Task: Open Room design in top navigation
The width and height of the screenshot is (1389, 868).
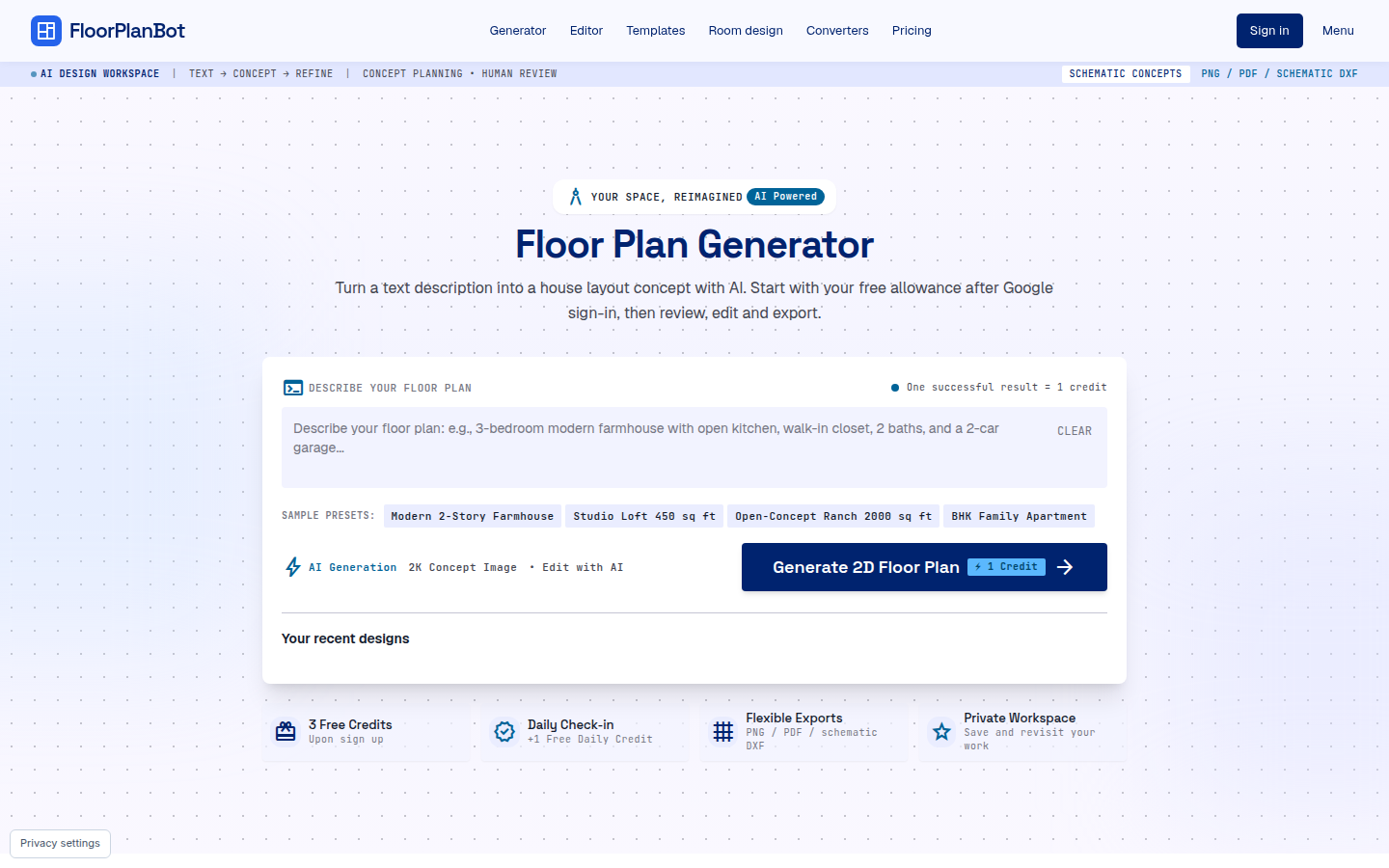Action: pos(746,31)
